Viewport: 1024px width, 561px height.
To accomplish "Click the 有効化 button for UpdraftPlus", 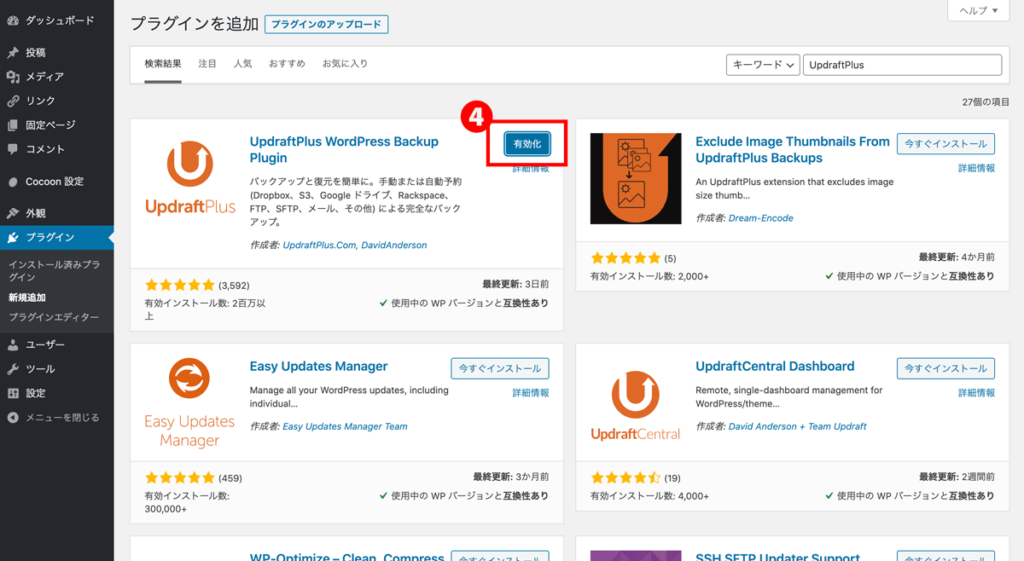I will [x=527, y=144].
